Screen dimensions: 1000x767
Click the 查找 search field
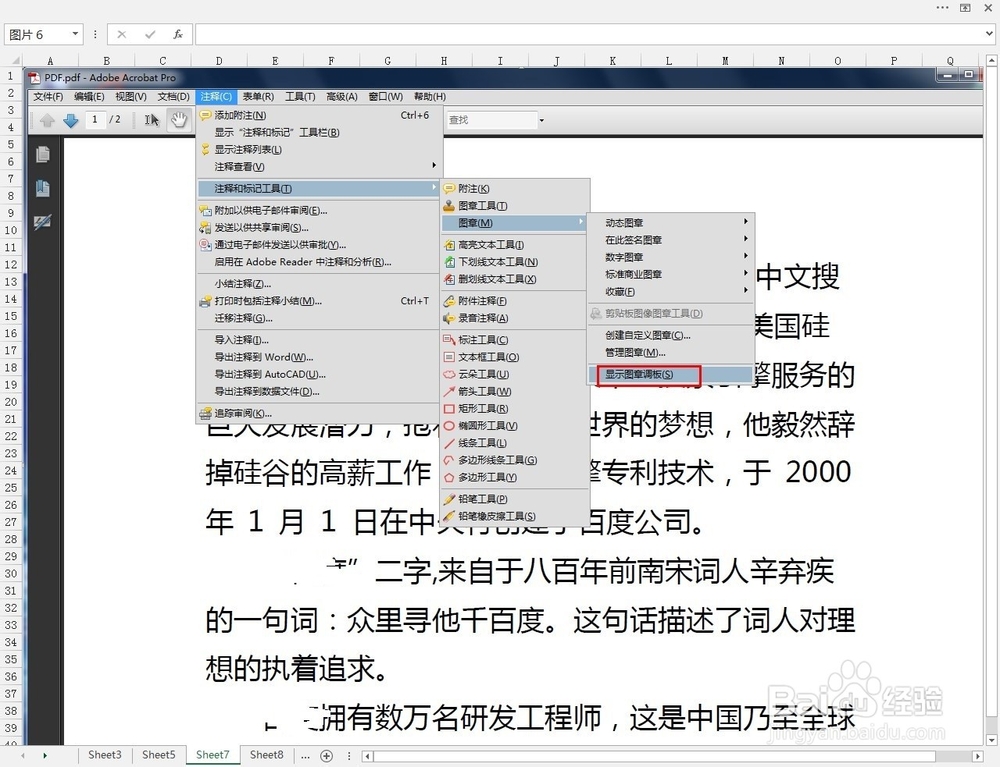pyautogui.click(x=492, y=120)
